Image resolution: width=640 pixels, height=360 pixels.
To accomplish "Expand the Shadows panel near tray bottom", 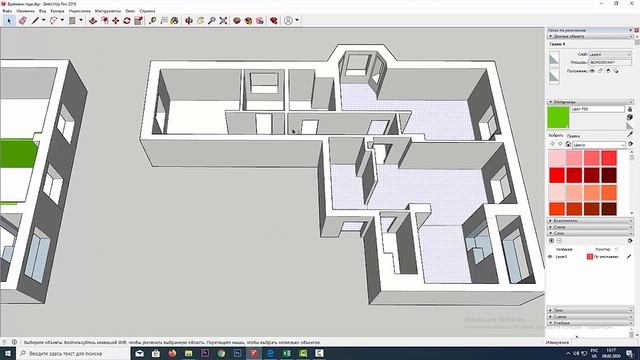I will pos(590,310).
